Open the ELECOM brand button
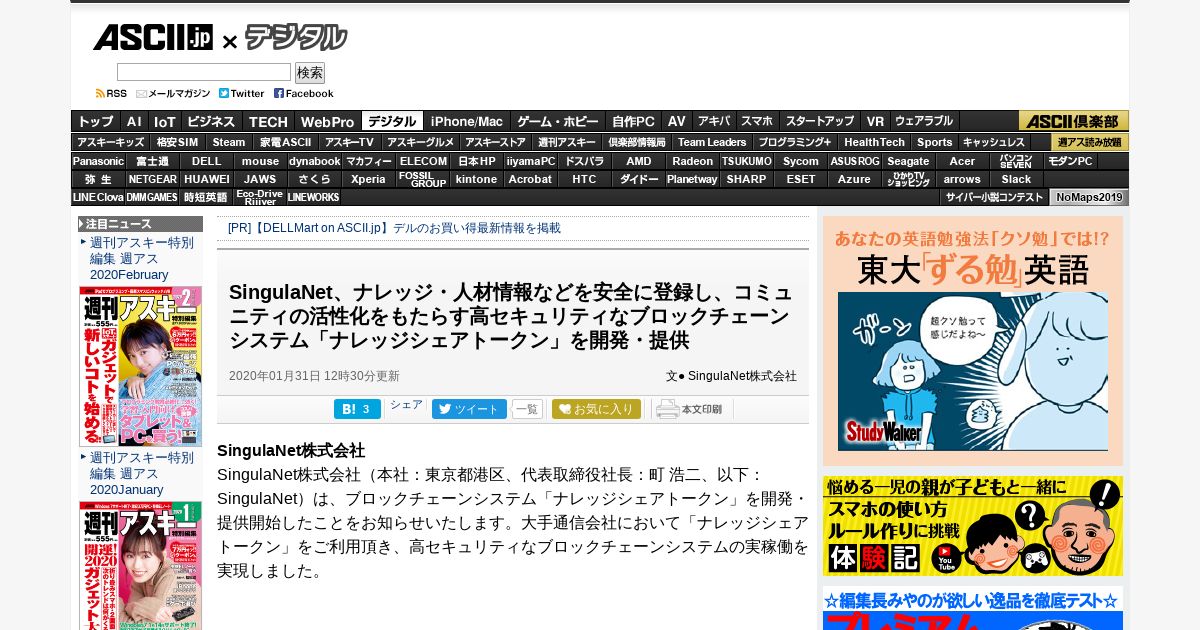The width and height of the screenshot is (1200, 630). (423, 161)
